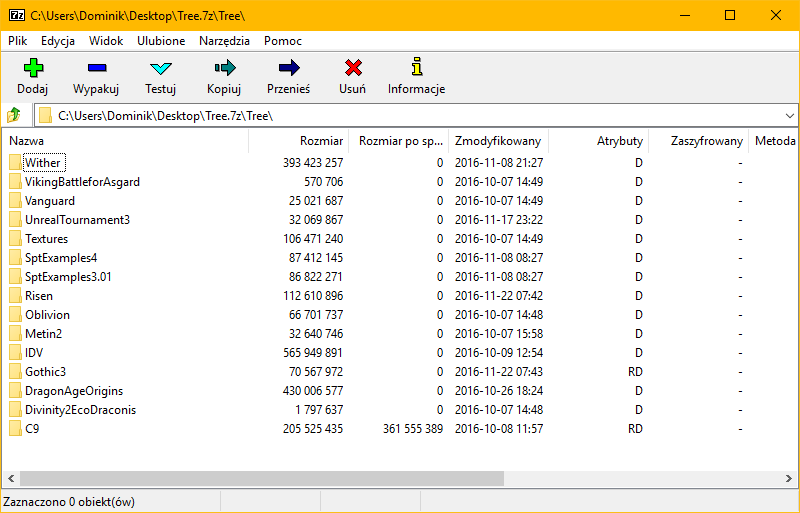
Task: Click the horizontal scrollbar right arrow
Action: click(x=792, y=478)
